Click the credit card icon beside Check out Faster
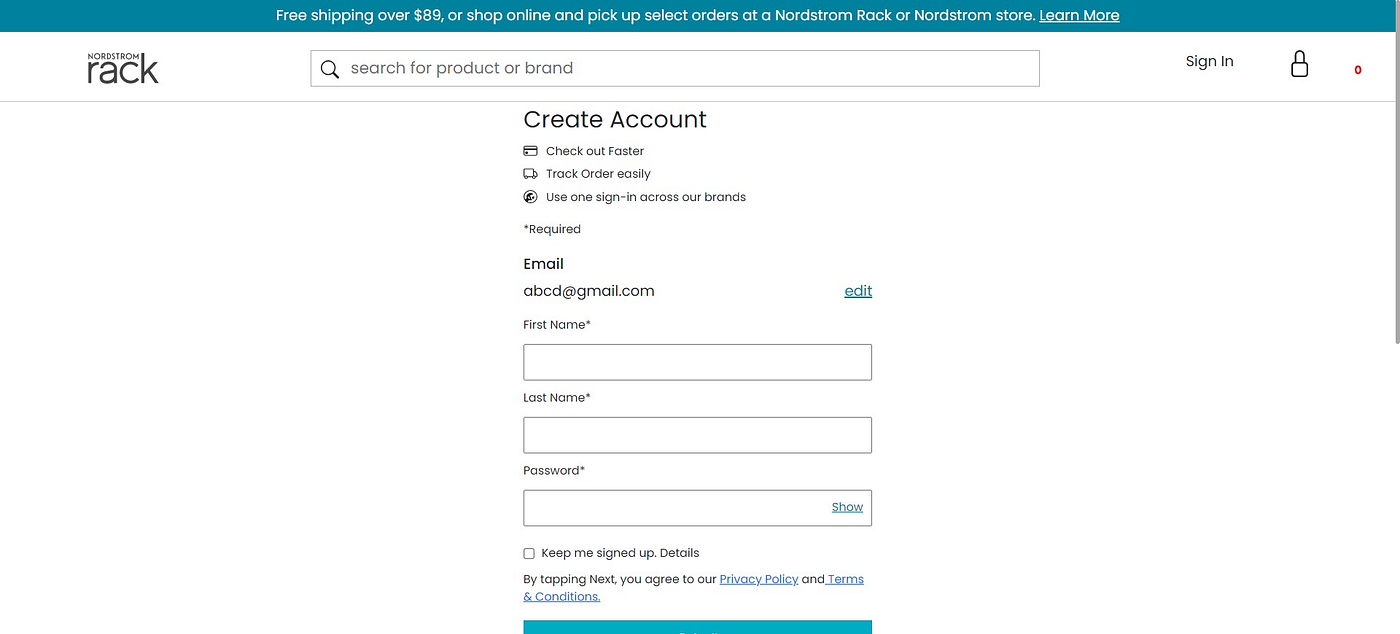1400x634 pixels. pos(530,151)
